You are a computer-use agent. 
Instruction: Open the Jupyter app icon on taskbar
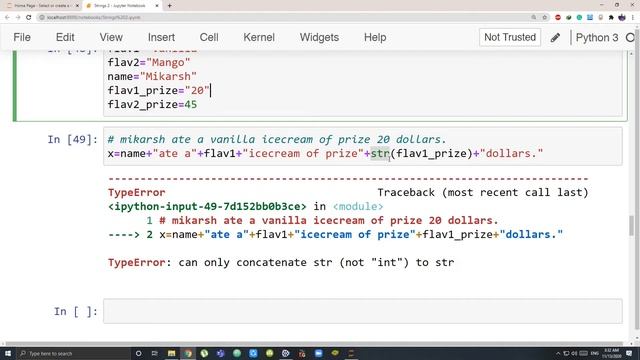pos(351,353)
